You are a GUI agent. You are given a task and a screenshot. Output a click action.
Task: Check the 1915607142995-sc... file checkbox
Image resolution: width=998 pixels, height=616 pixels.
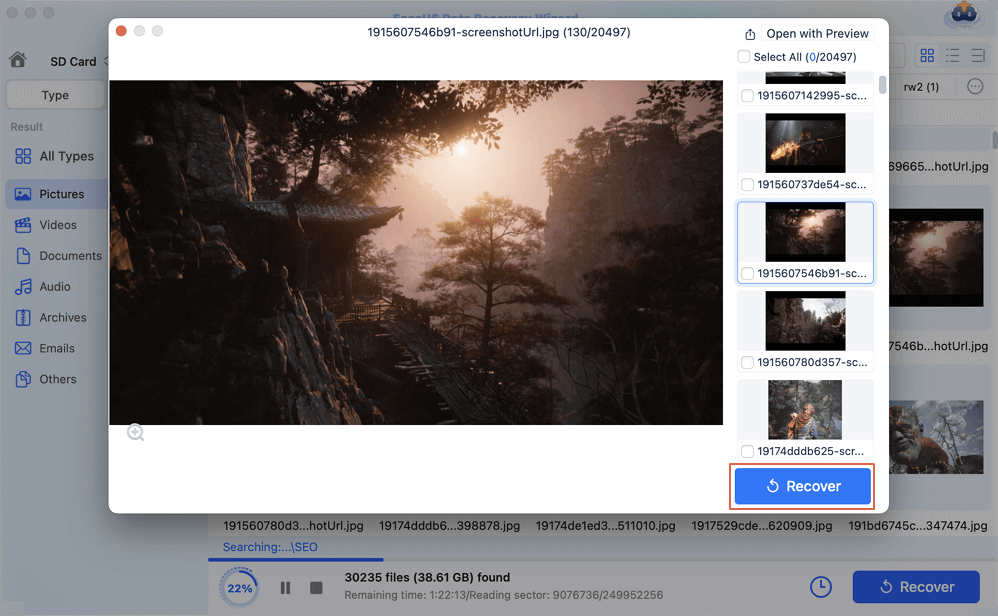747,95
